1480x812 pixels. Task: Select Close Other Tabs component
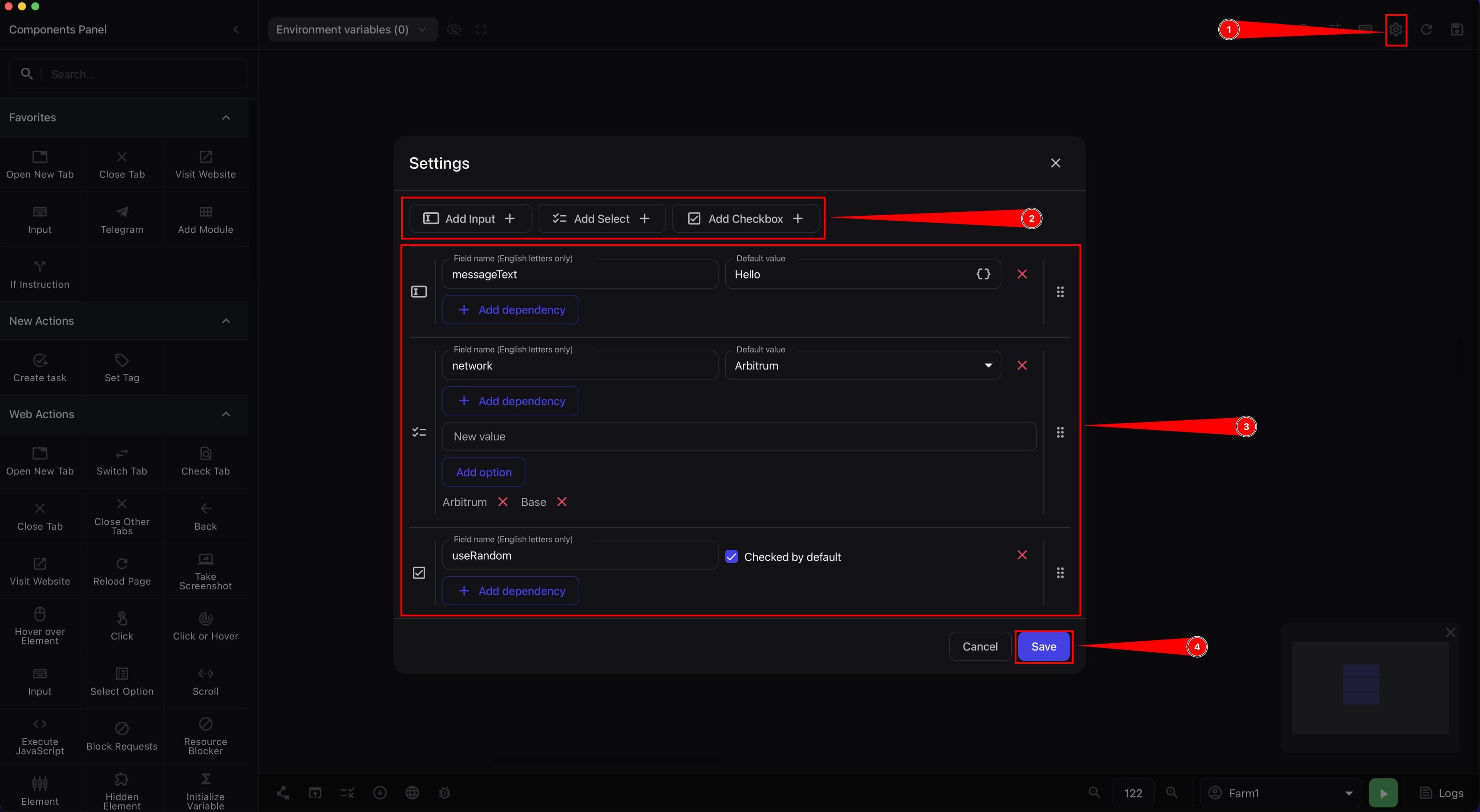click(122, 516)
